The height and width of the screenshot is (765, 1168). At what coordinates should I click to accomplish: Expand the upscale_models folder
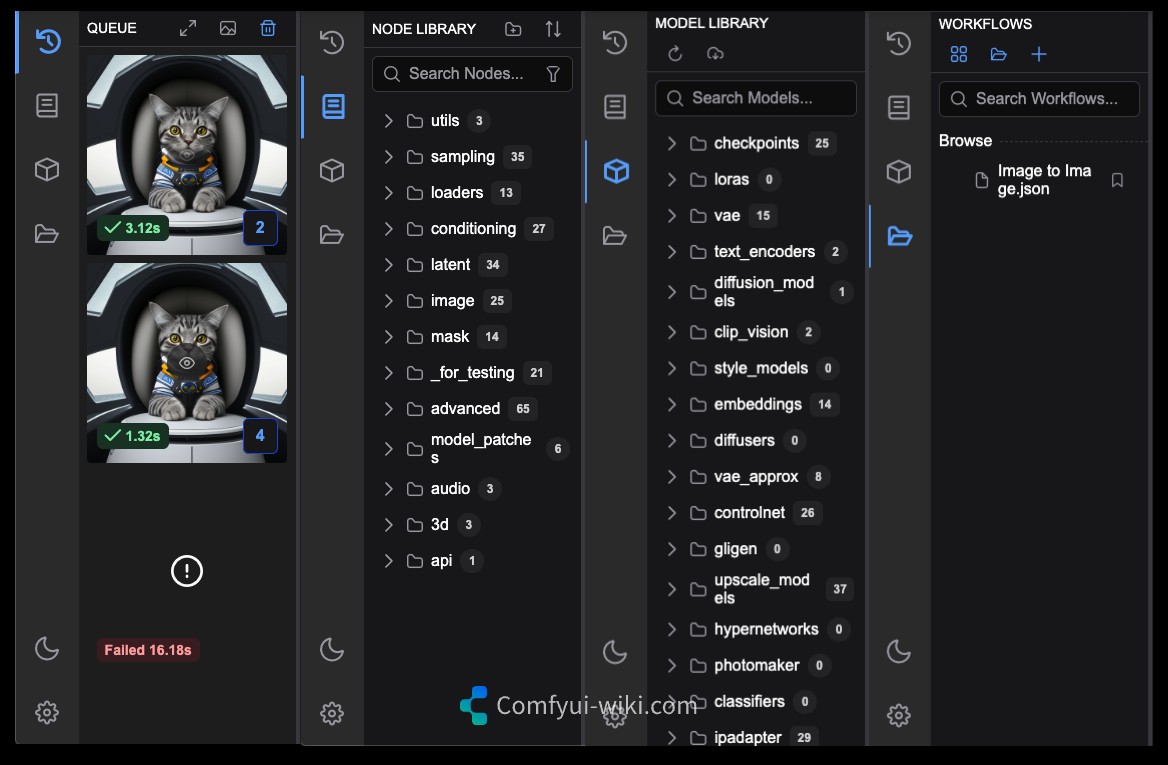(x=671, y=589)
